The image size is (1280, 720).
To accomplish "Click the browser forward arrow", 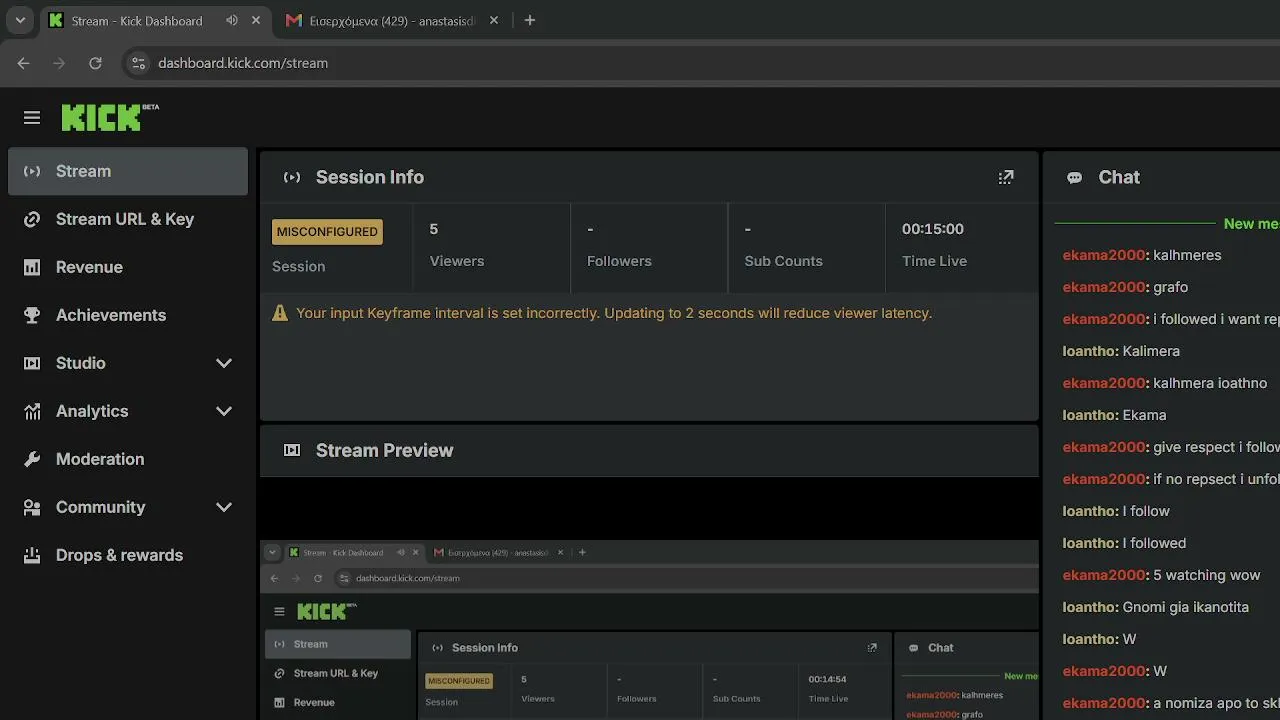I will [x=59, y=63].
